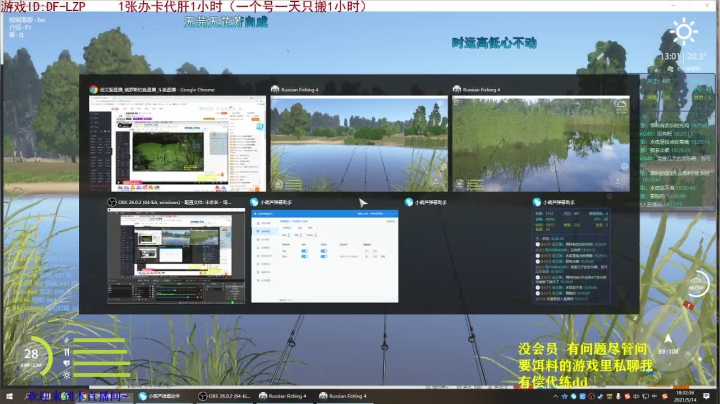720x404 pixels.
Task: Expand the hidden system tray icons chevron
Action: point(556,397)
